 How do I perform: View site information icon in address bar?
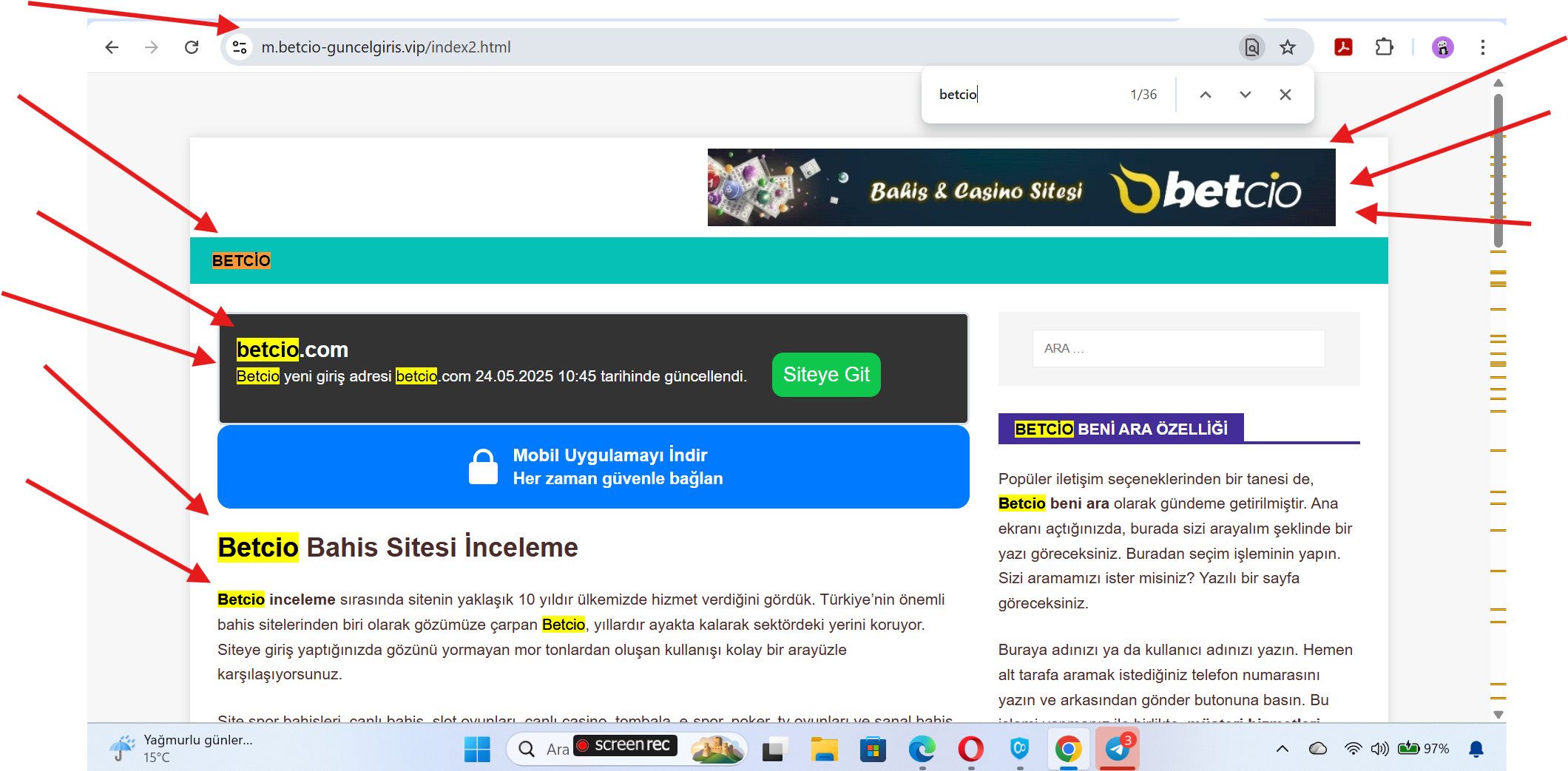(x=240, y=47)
